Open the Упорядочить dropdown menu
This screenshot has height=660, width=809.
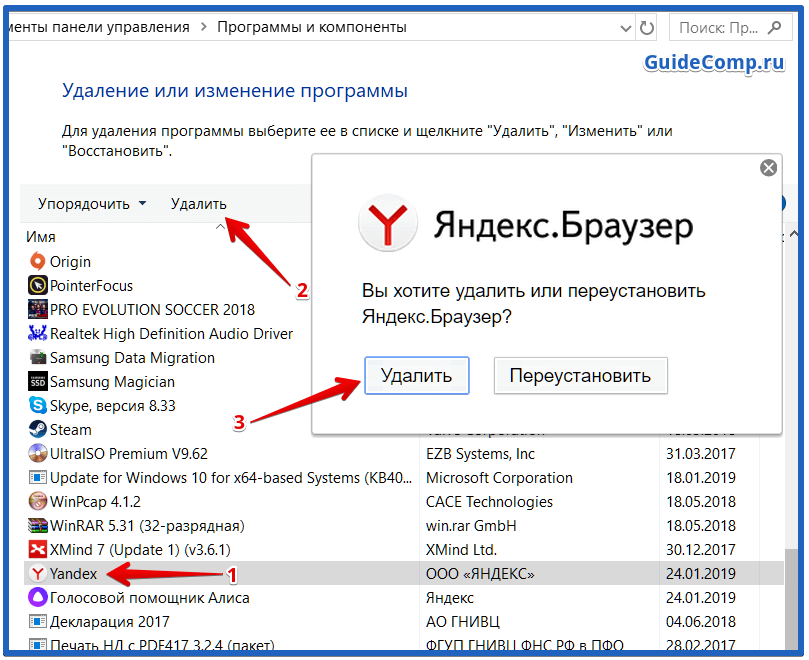pos(92,204)
